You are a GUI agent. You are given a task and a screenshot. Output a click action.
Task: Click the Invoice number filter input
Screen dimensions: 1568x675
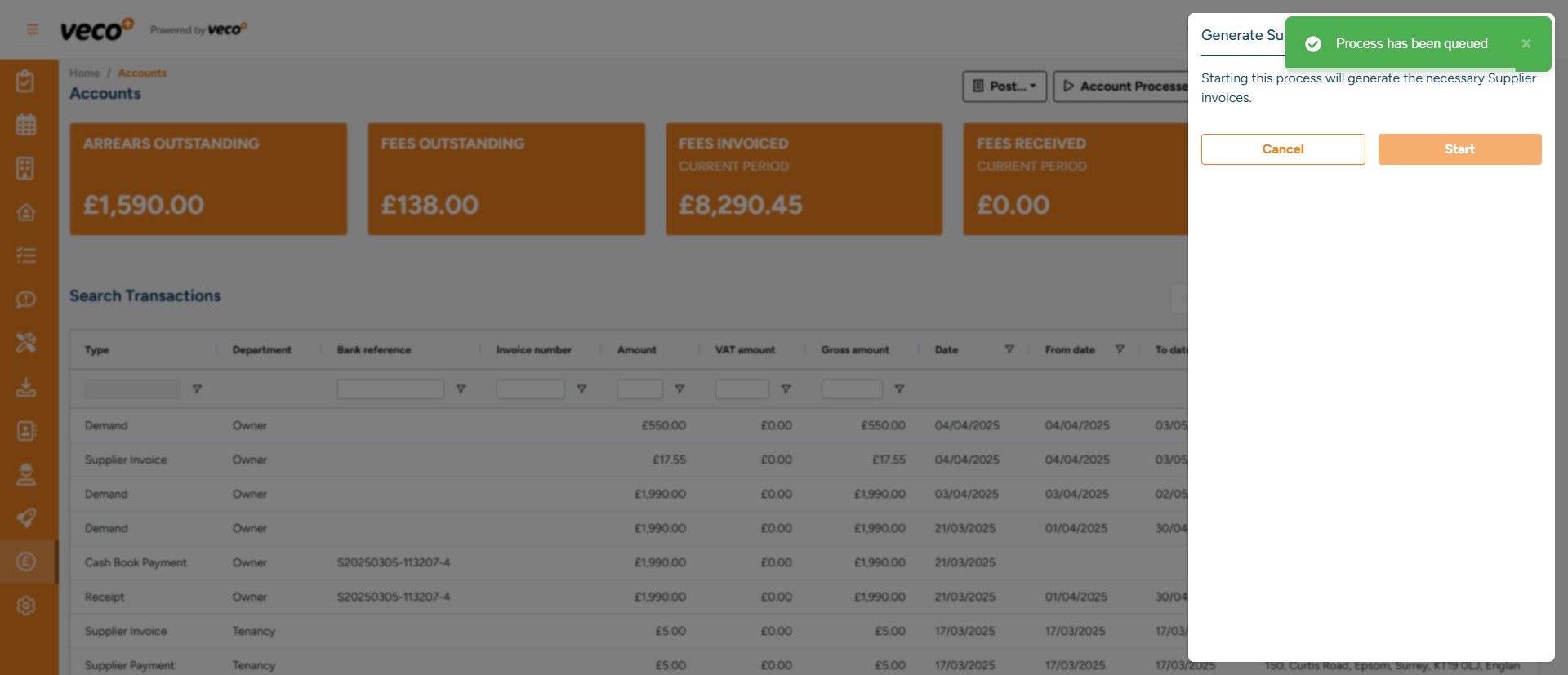coord(530,389)
